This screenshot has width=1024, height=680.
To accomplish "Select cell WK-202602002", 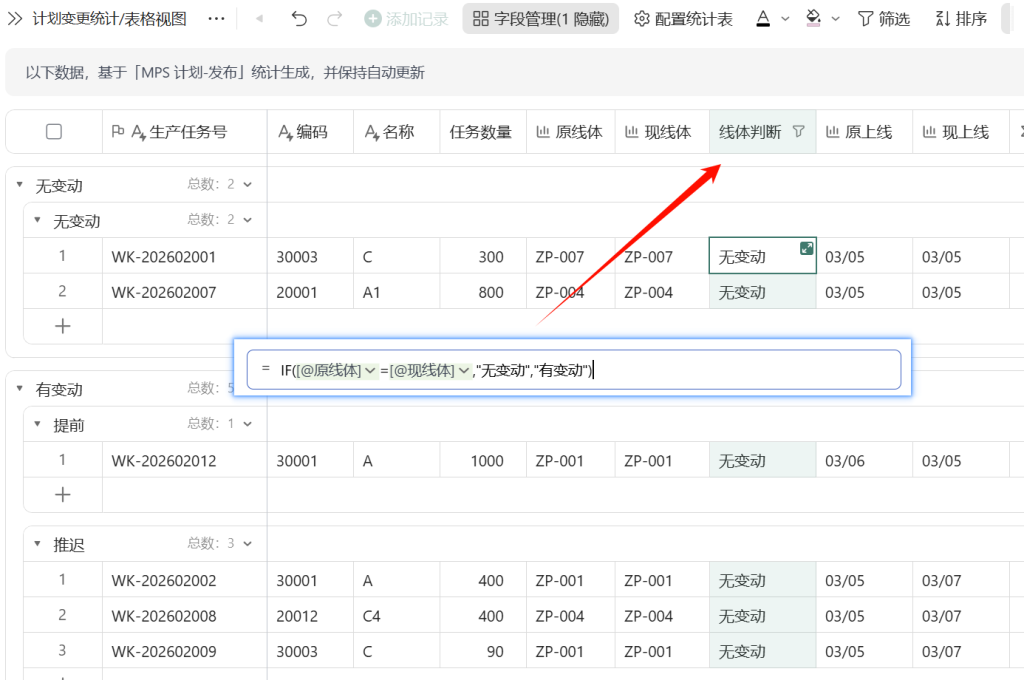I will pos(185,580).
